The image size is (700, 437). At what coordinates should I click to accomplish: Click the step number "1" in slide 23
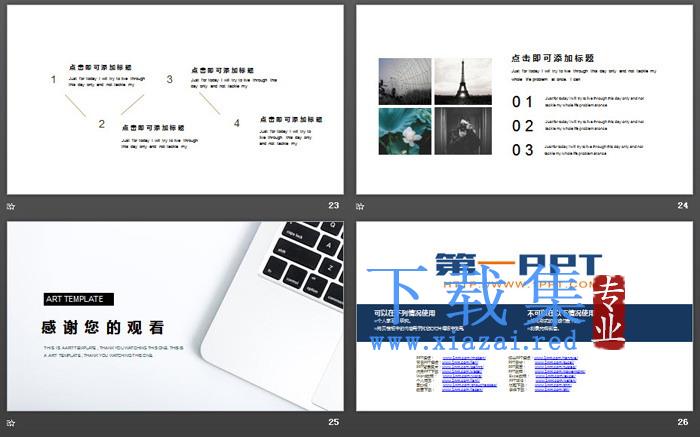coord(53,79)
